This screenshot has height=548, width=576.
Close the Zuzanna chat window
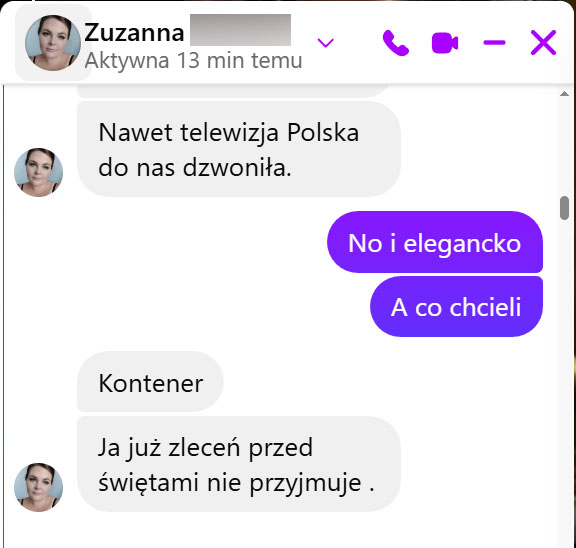543,43
